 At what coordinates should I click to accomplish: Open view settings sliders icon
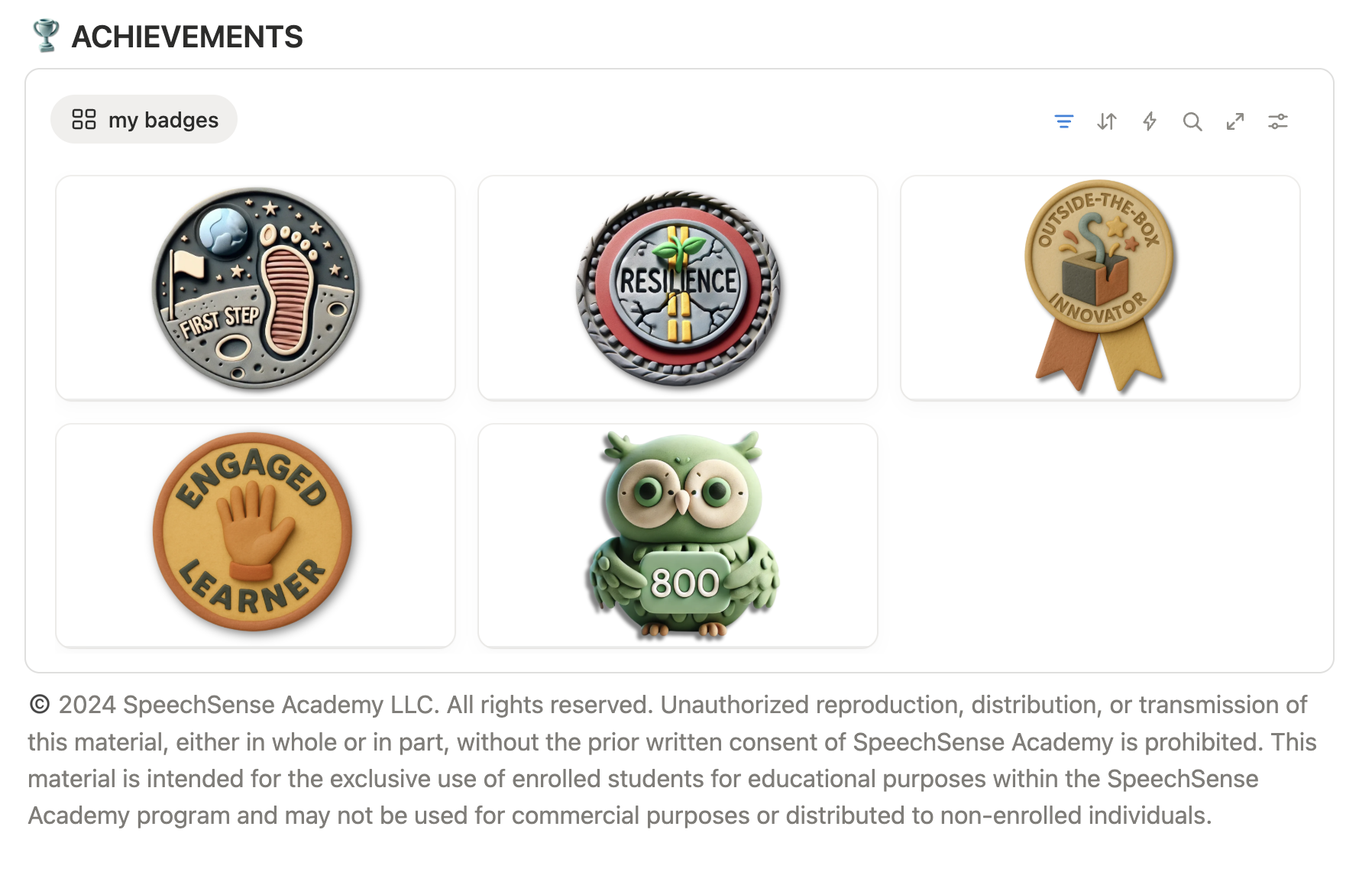point(1277,121)
